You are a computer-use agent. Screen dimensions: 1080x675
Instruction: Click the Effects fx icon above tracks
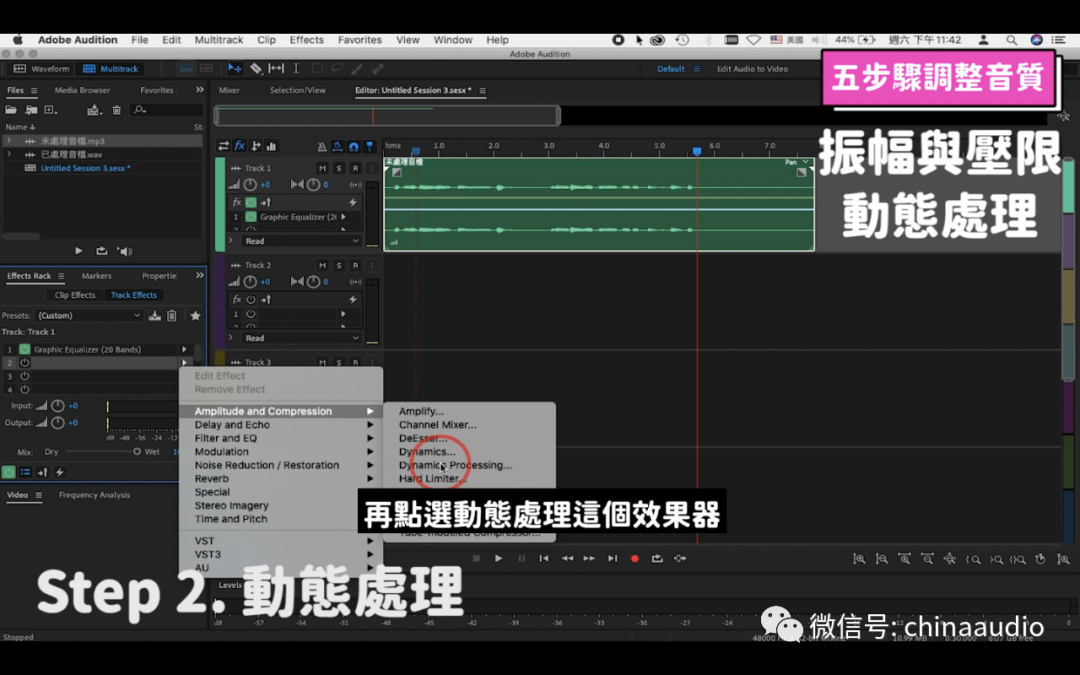pos(240,146)
